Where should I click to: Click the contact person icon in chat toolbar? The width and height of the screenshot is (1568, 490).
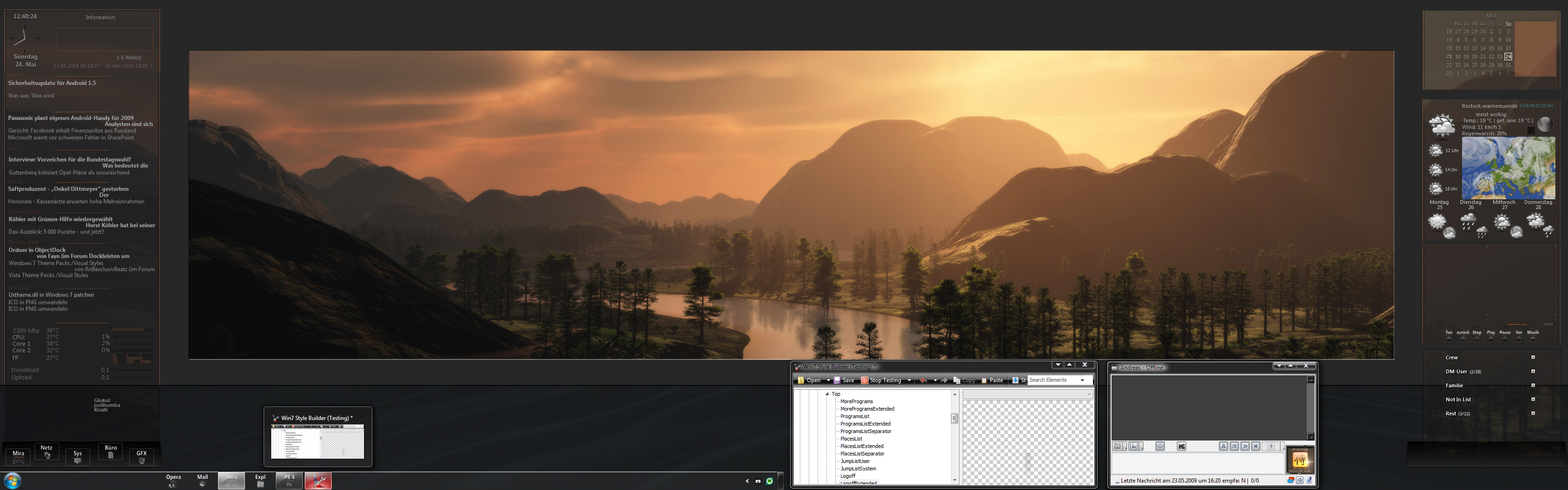tap(1224, 446)
